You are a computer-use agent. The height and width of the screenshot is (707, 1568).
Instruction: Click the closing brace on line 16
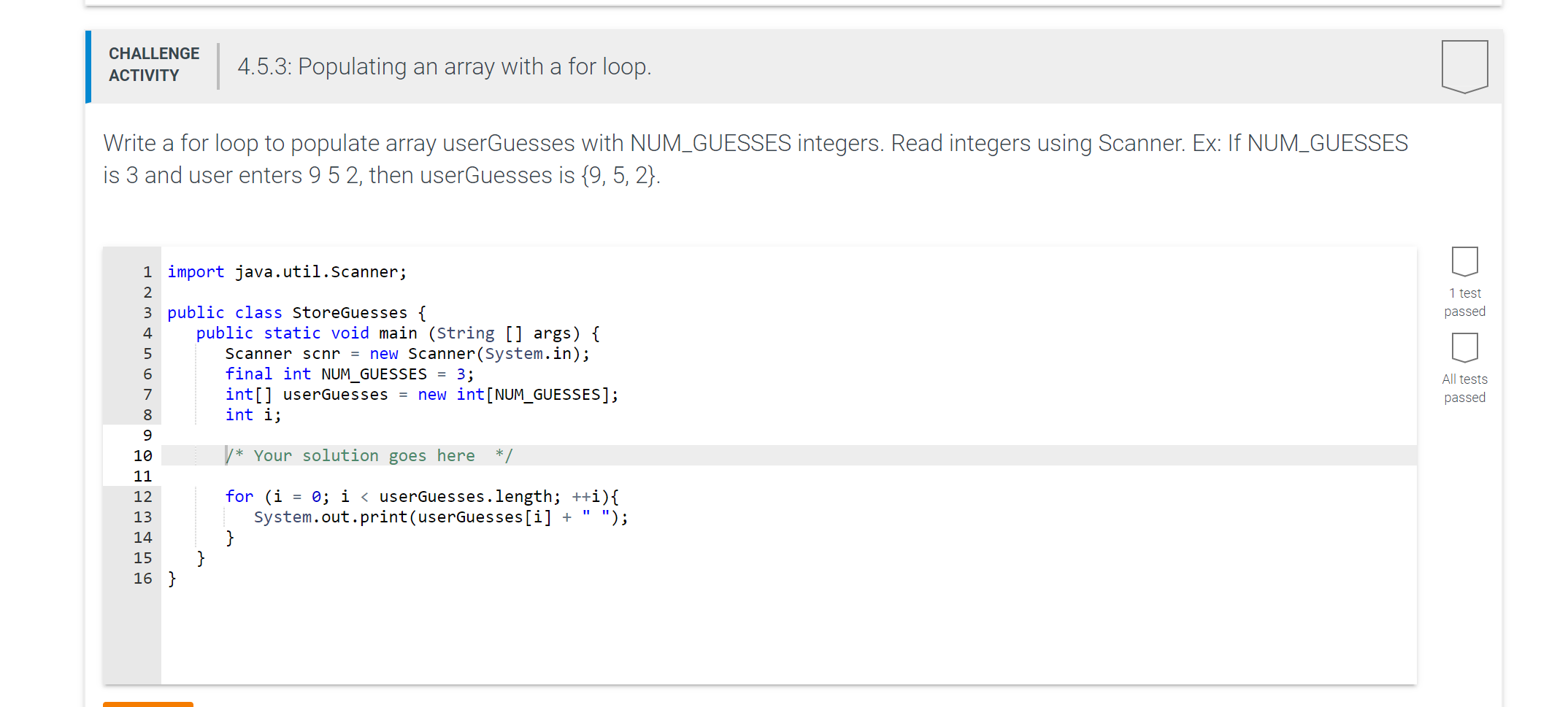[x=171, y=578]
